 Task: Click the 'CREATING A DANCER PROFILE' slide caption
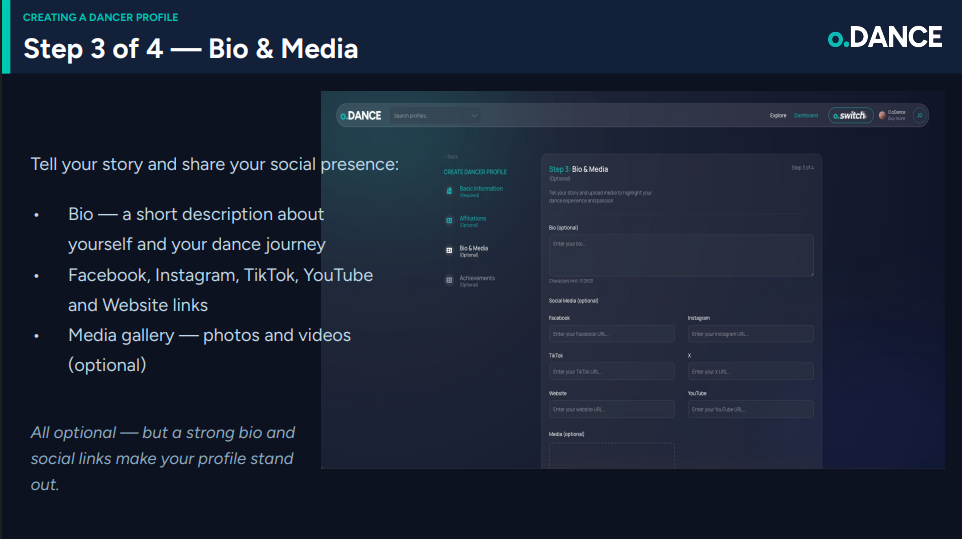tap(101, 17)
